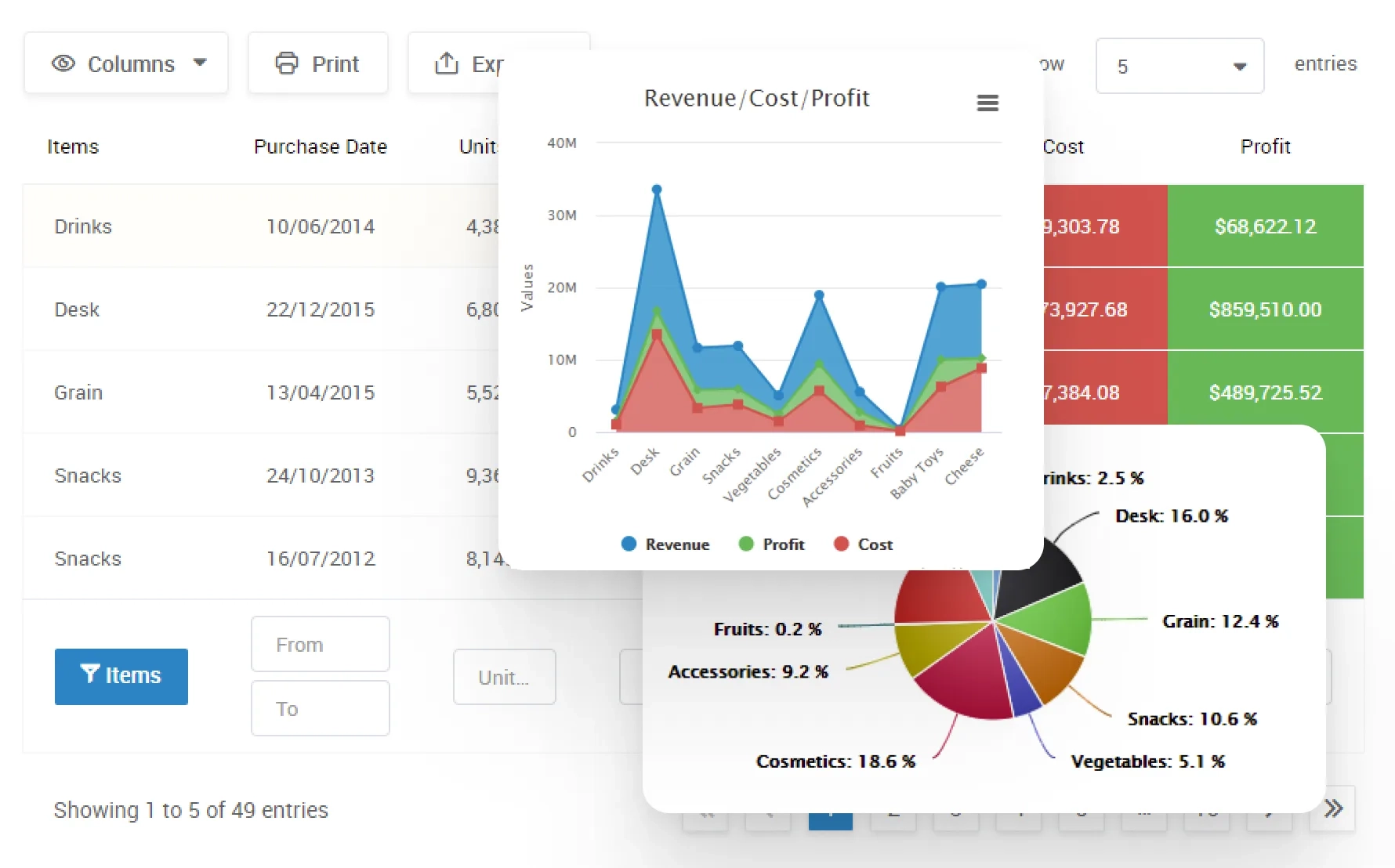Click the eye icon on the Columns button
The height and width of the screenshot is (868, 1395).
pos(64,63)
